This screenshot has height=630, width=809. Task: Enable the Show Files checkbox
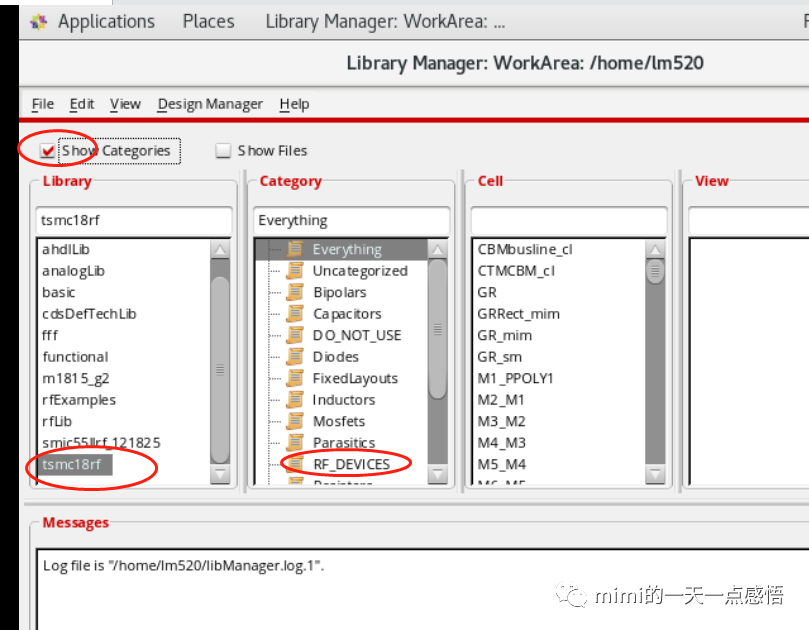(x=223, y=151)
